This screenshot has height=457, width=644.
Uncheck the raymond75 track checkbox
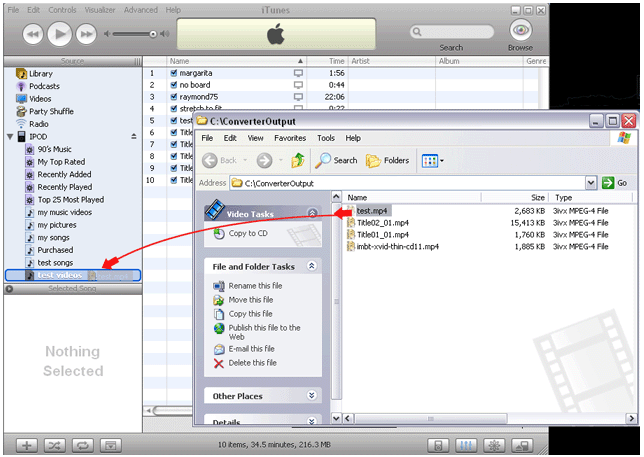[x=173, y=97]
